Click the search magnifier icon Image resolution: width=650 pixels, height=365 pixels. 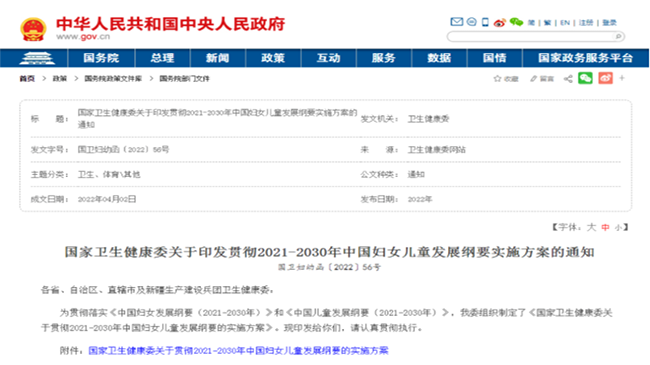618,36
